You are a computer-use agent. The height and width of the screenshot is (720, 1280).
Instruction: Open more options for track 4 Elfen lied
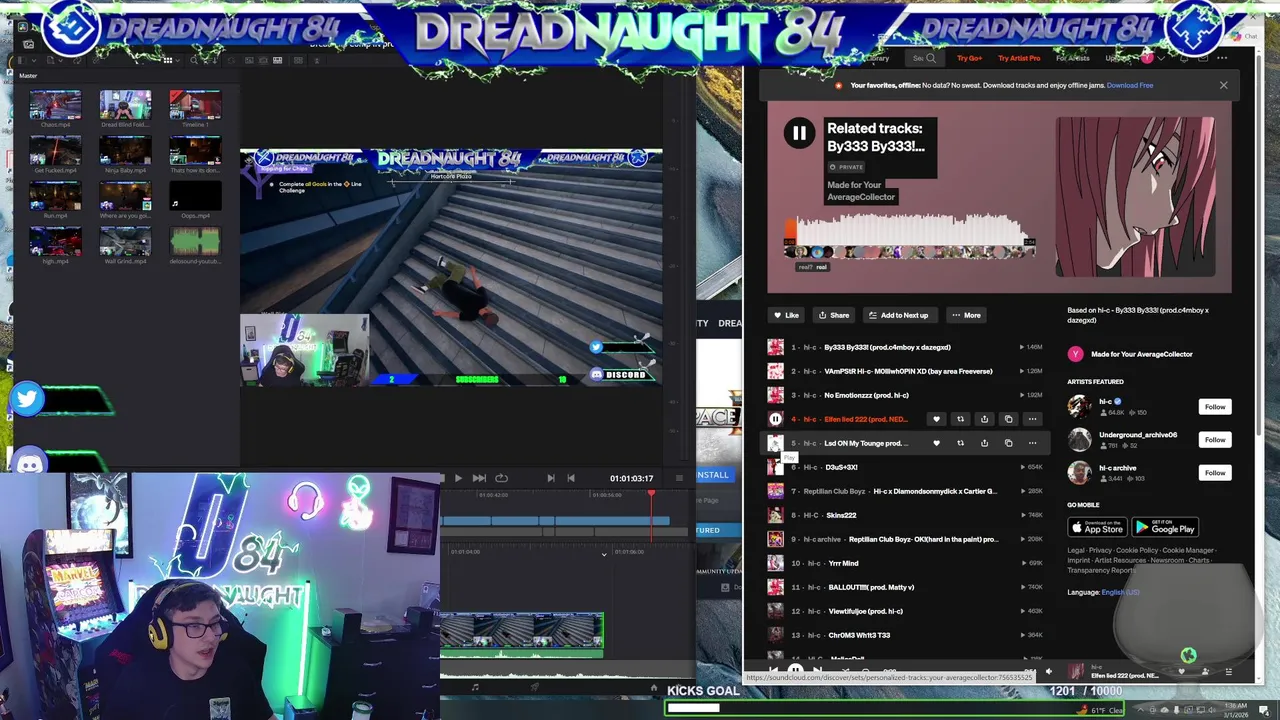(1032, 419)
